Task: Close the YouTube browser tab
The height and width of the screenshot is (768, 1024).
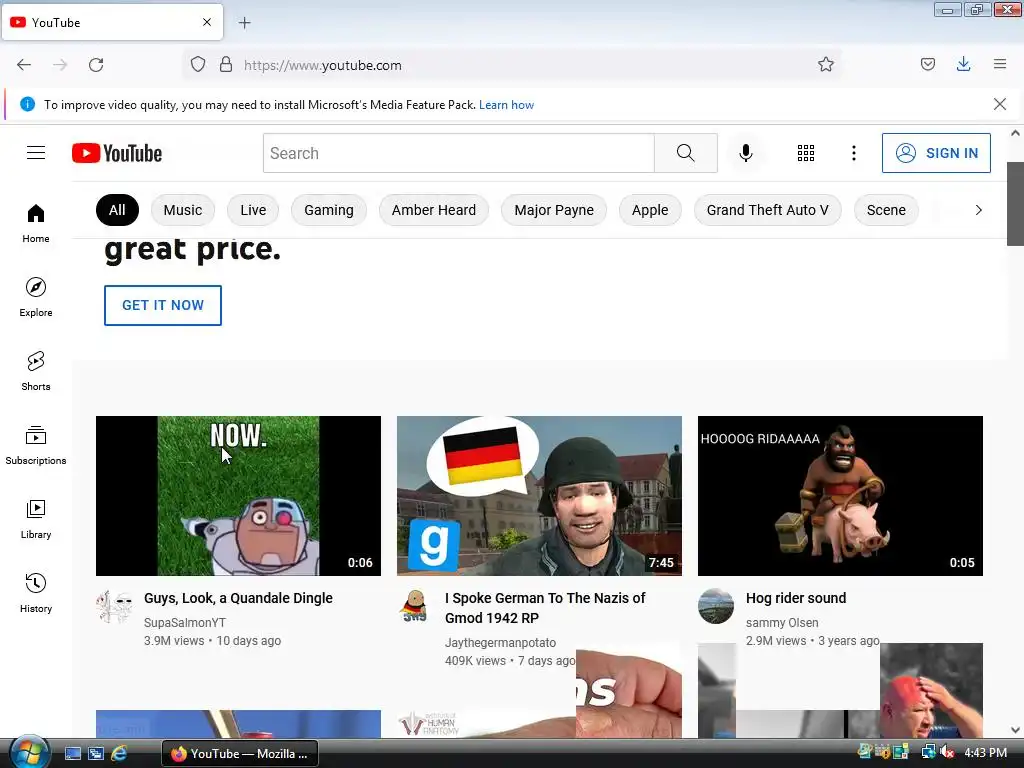Action: click(207, 22)
